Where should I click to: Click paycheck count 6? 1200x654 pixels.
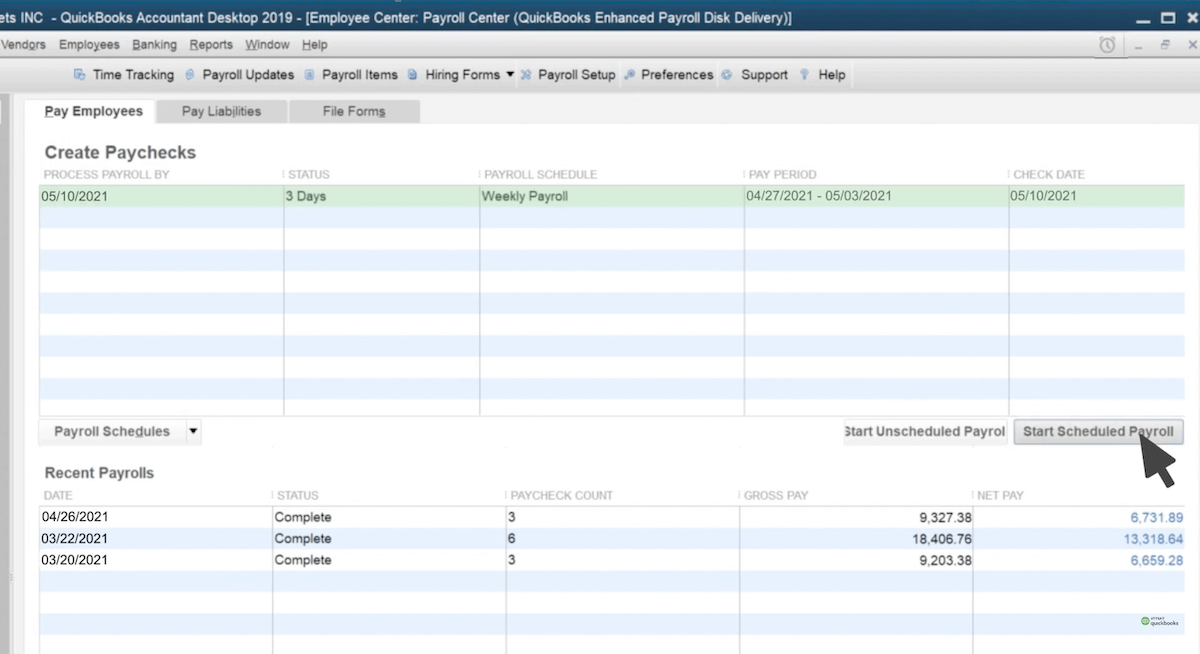pos(513,539)
